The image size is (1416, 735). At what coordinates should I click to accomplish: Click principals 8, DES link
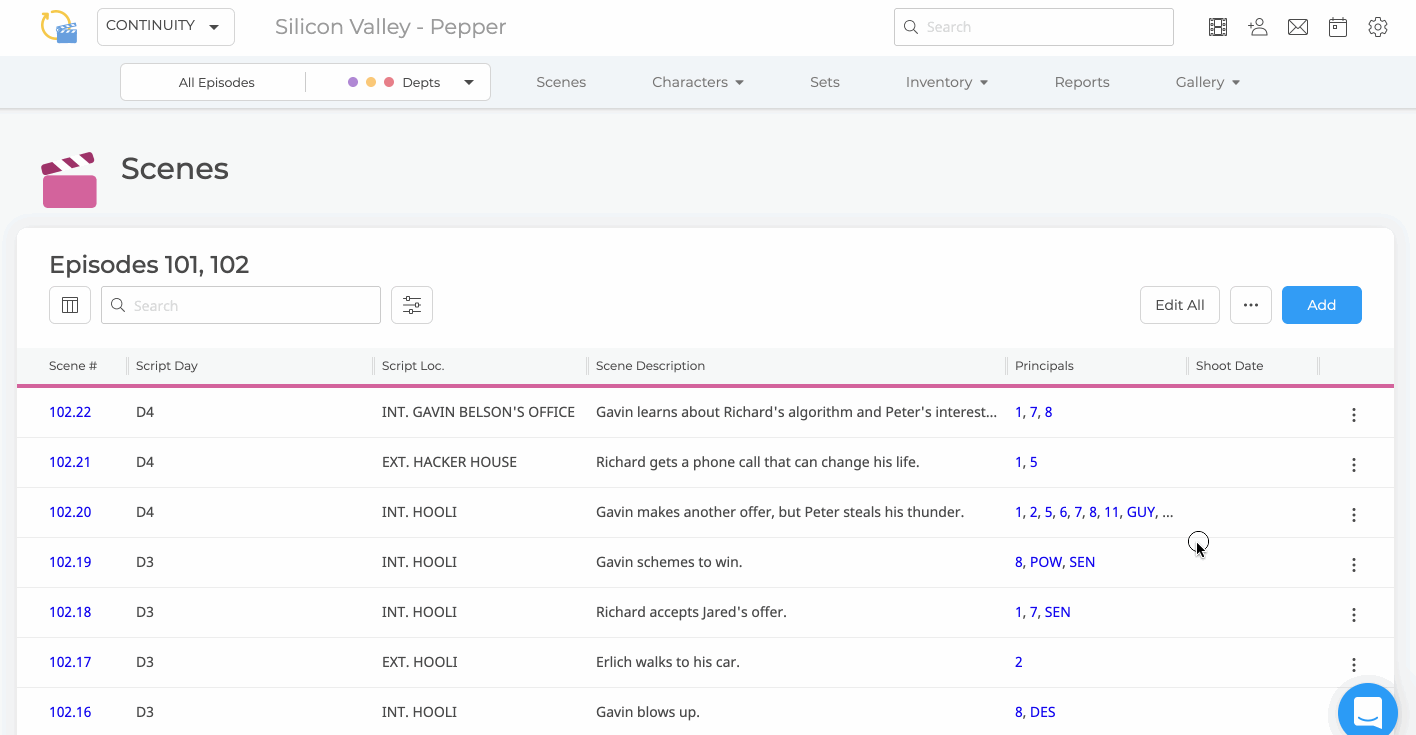click(1035, 712)
